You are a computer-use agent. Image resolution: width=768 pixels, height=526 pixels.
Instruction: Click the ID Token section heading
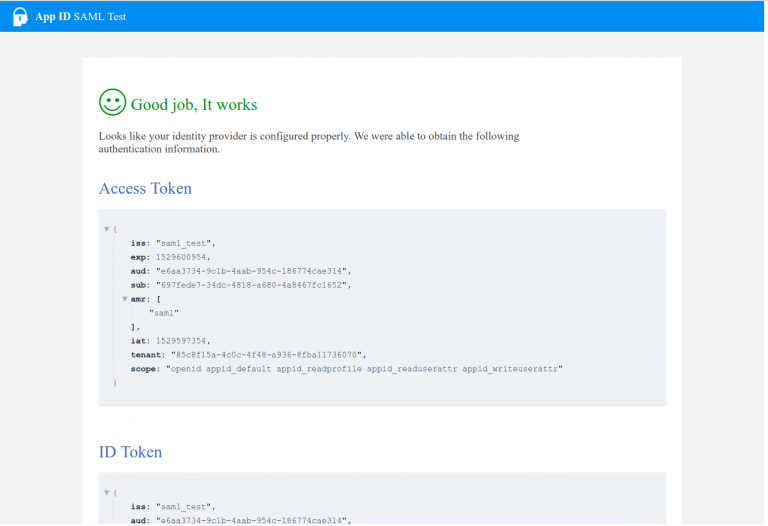coord(130,452)
